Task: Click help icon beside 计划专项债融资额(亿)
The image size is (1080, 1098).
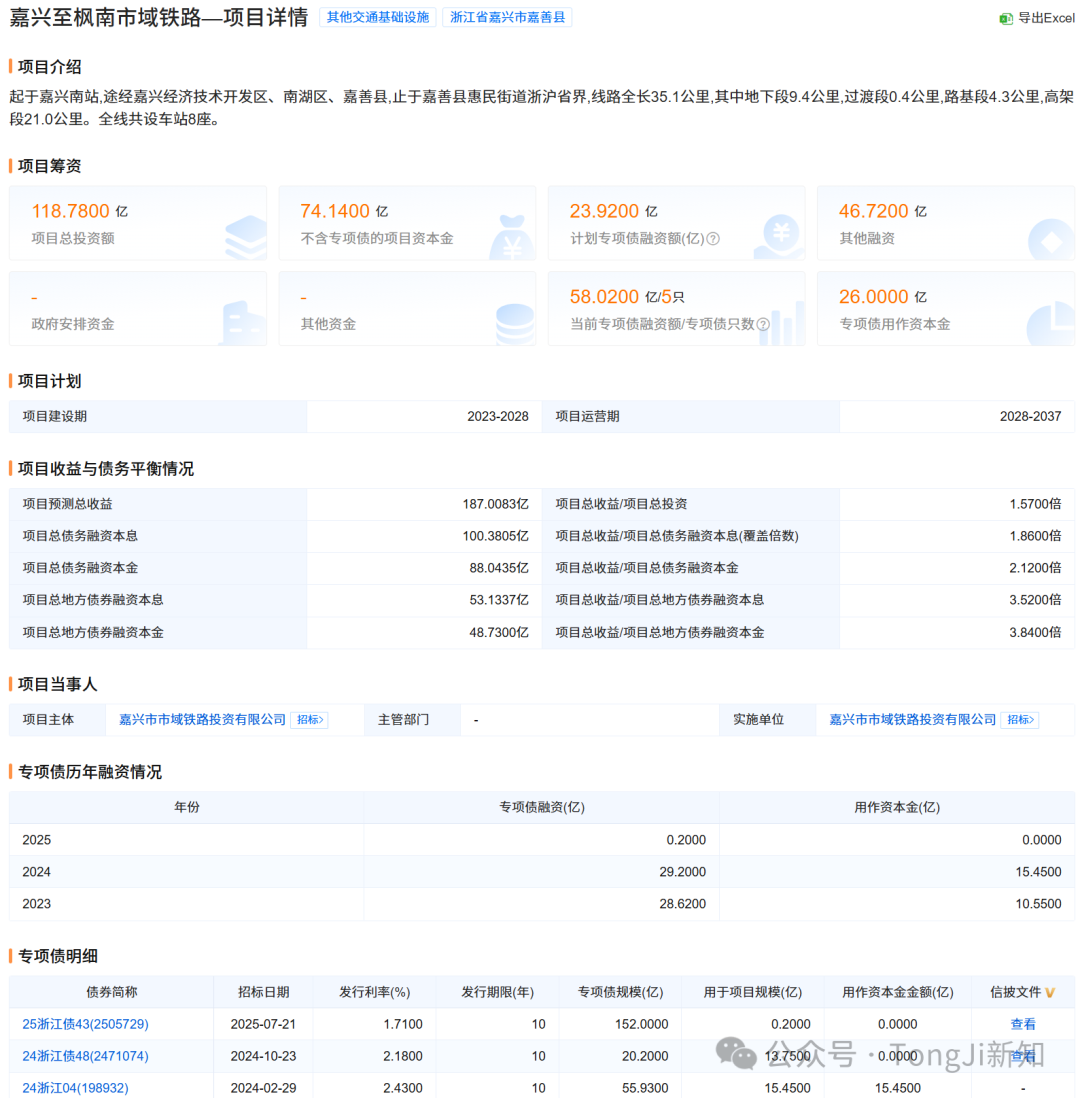Action: [713, 239]
